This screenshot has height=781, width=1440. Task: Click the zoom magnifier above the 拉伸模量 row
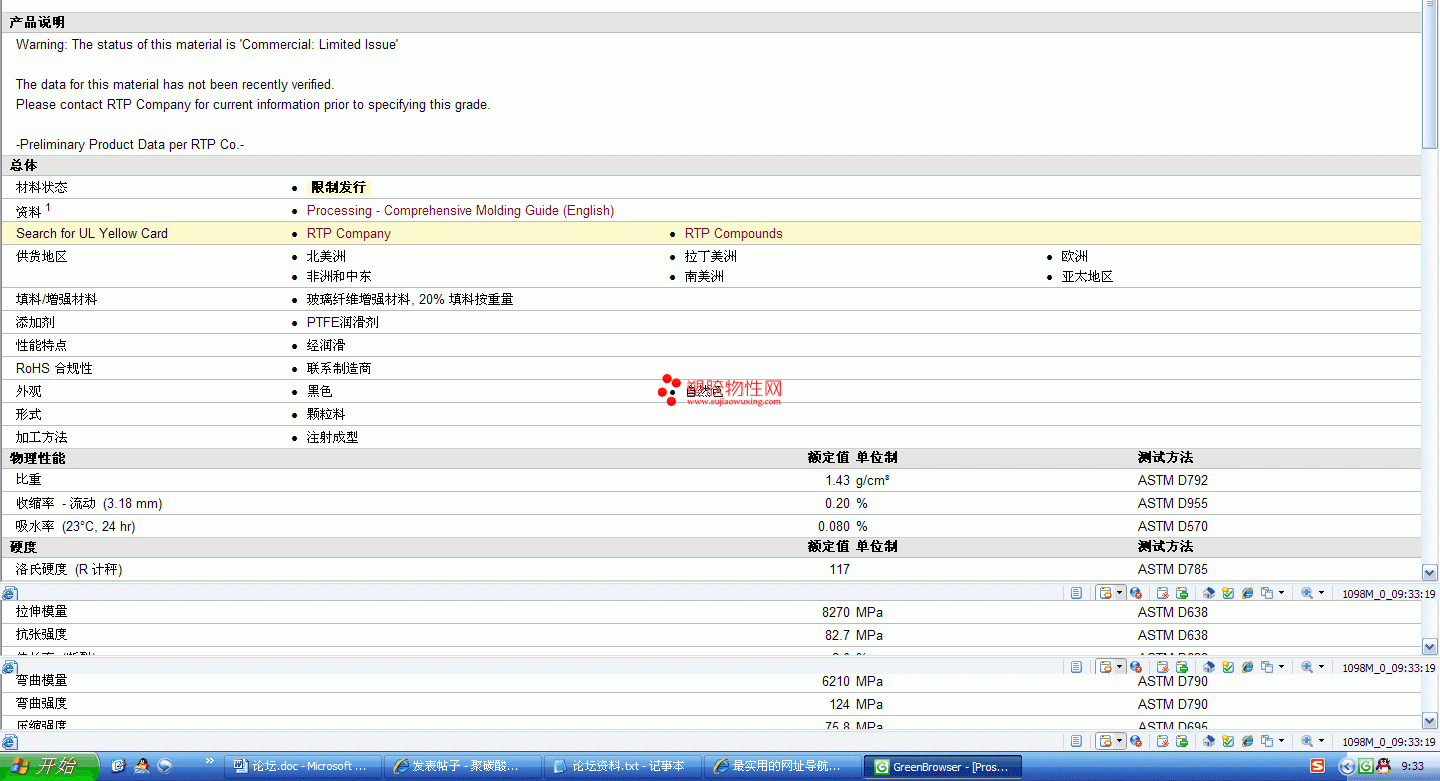[x=1307, y=593]
